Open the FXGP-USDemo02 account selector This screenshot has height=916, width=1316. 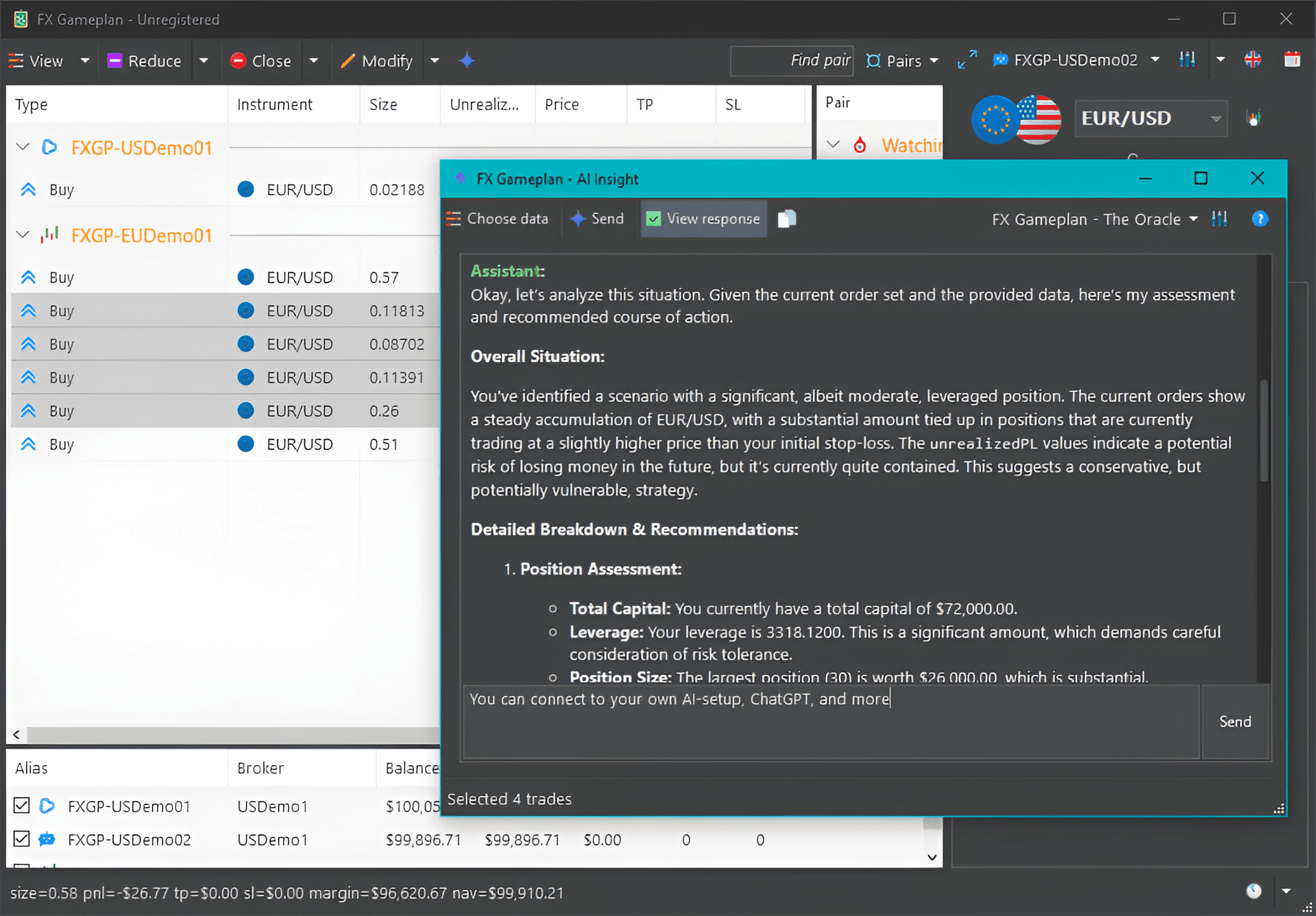click(x=1076, y=60)
